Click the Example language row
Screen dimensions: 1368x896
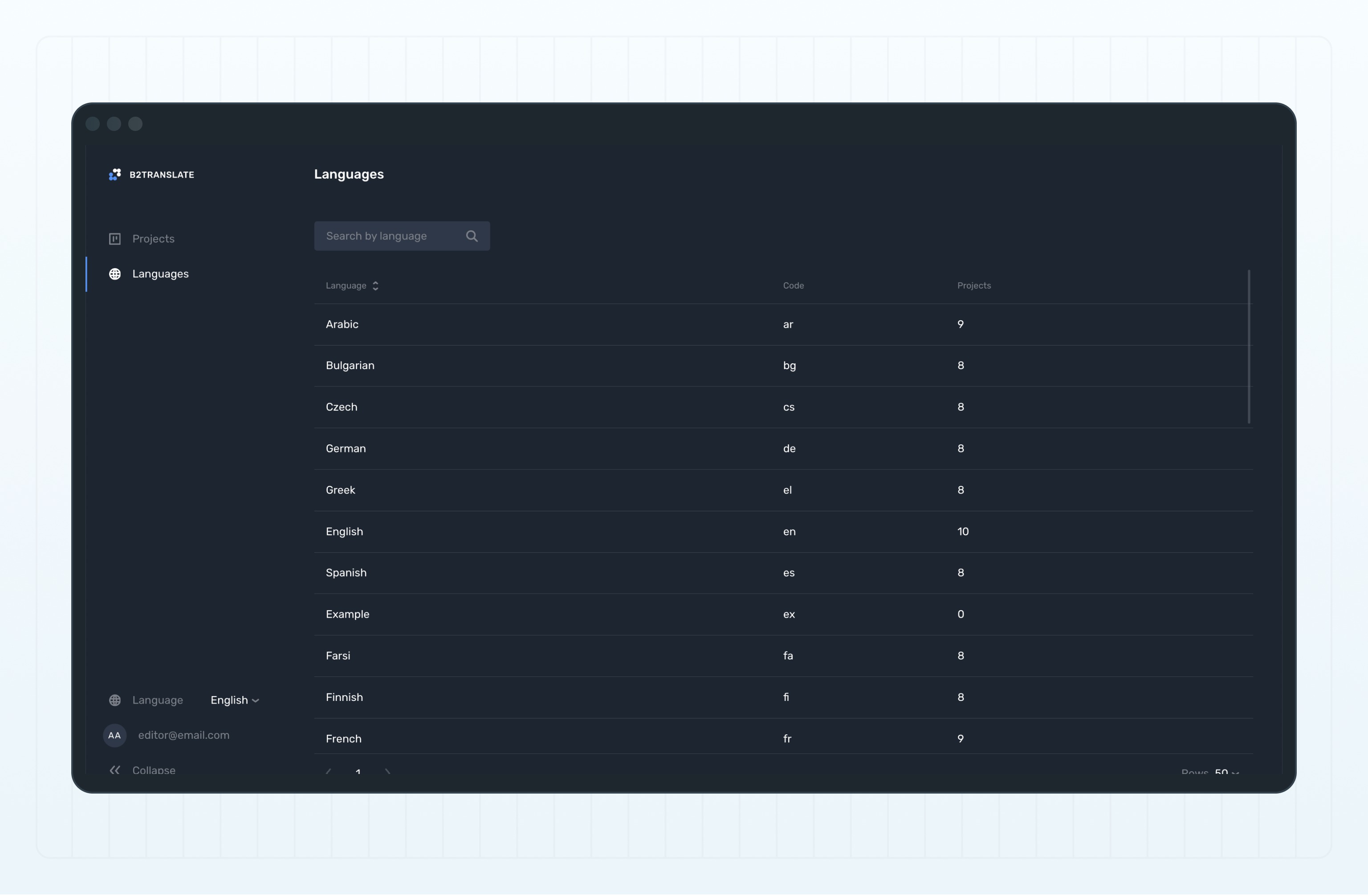(x=347, y=615)
